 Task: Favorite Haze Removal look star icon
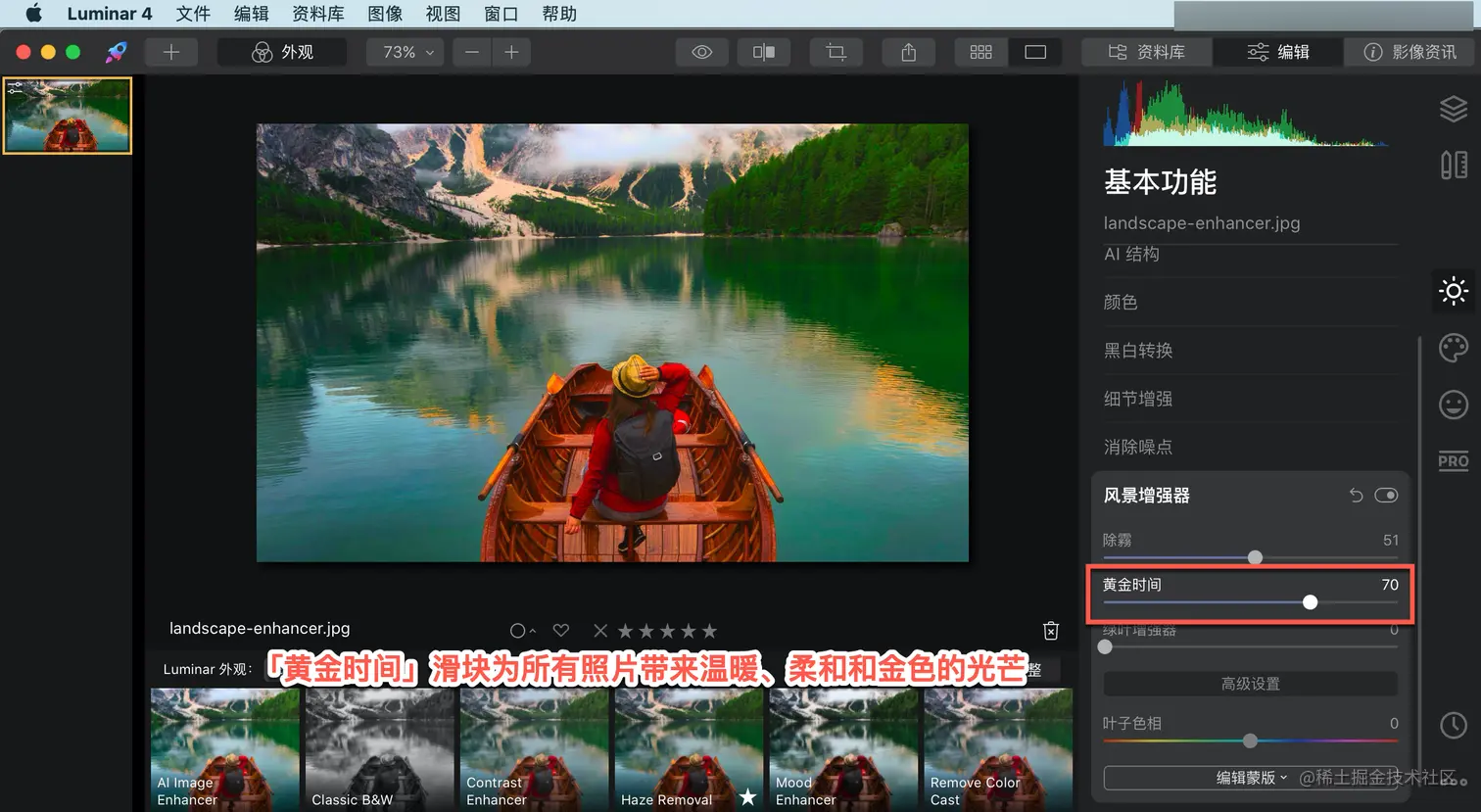(x=748, y=797)
